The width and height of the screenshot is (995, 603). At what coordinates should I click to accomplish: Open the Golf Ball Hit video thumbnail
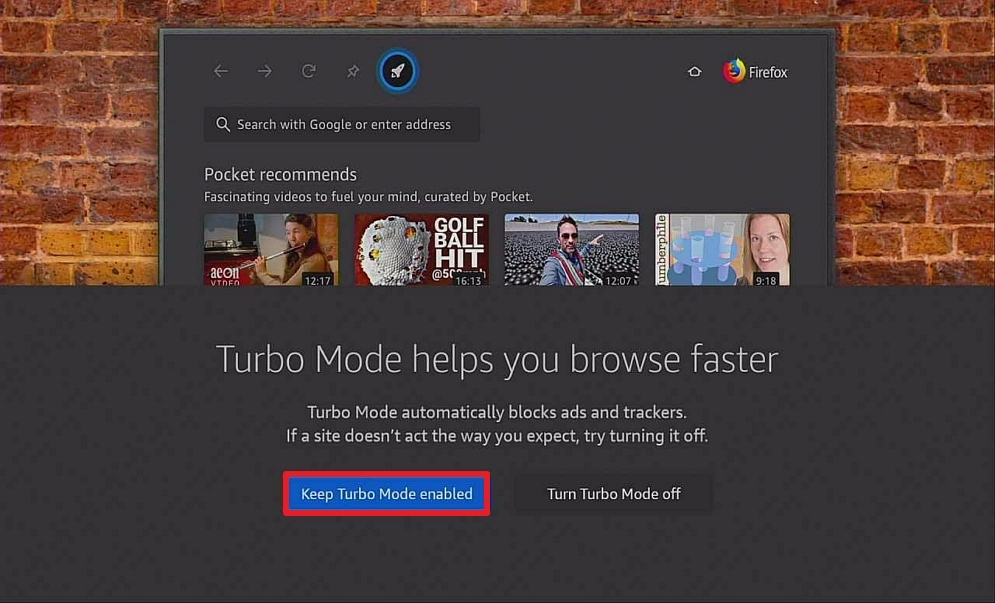pyautogui.click(x=421, y=249)
